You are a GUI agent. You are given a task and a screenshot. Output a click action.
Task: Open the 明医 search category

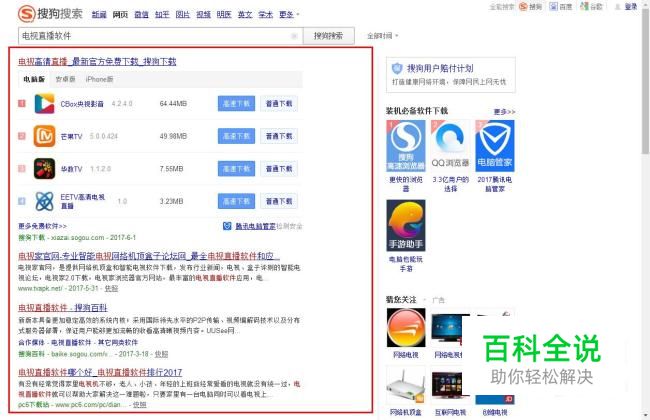pos(224,15)
